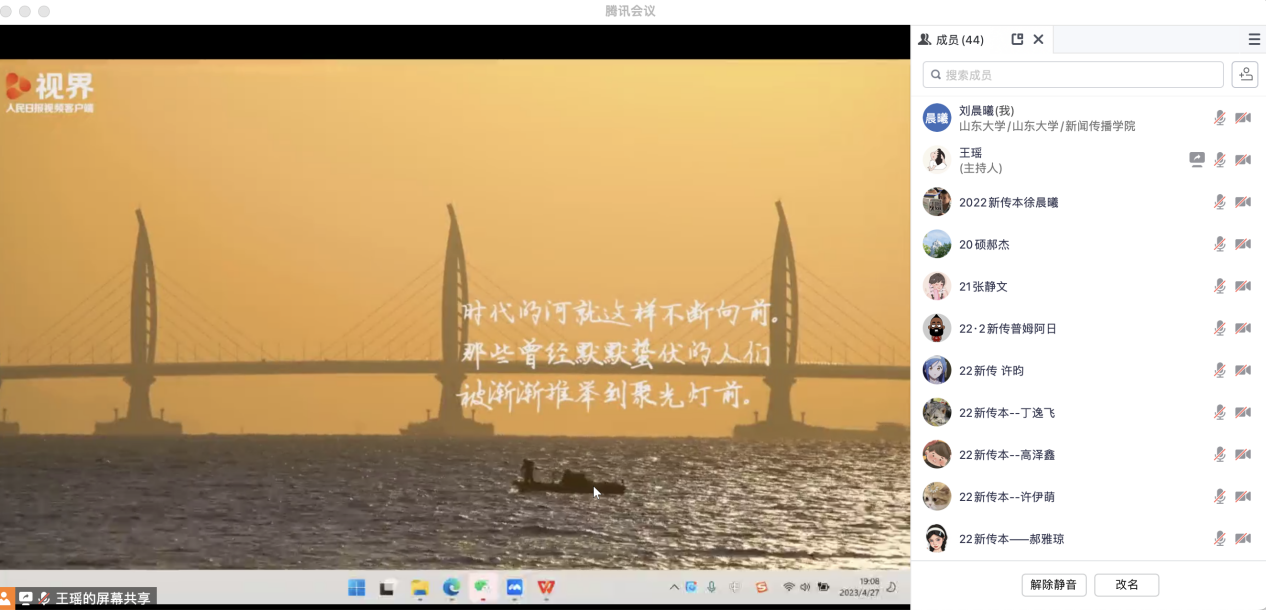Click the screen sharing icon beside 王瑶
Image resolution: width=1266 pixels, height=610 pixels.
coord(1197,160)
